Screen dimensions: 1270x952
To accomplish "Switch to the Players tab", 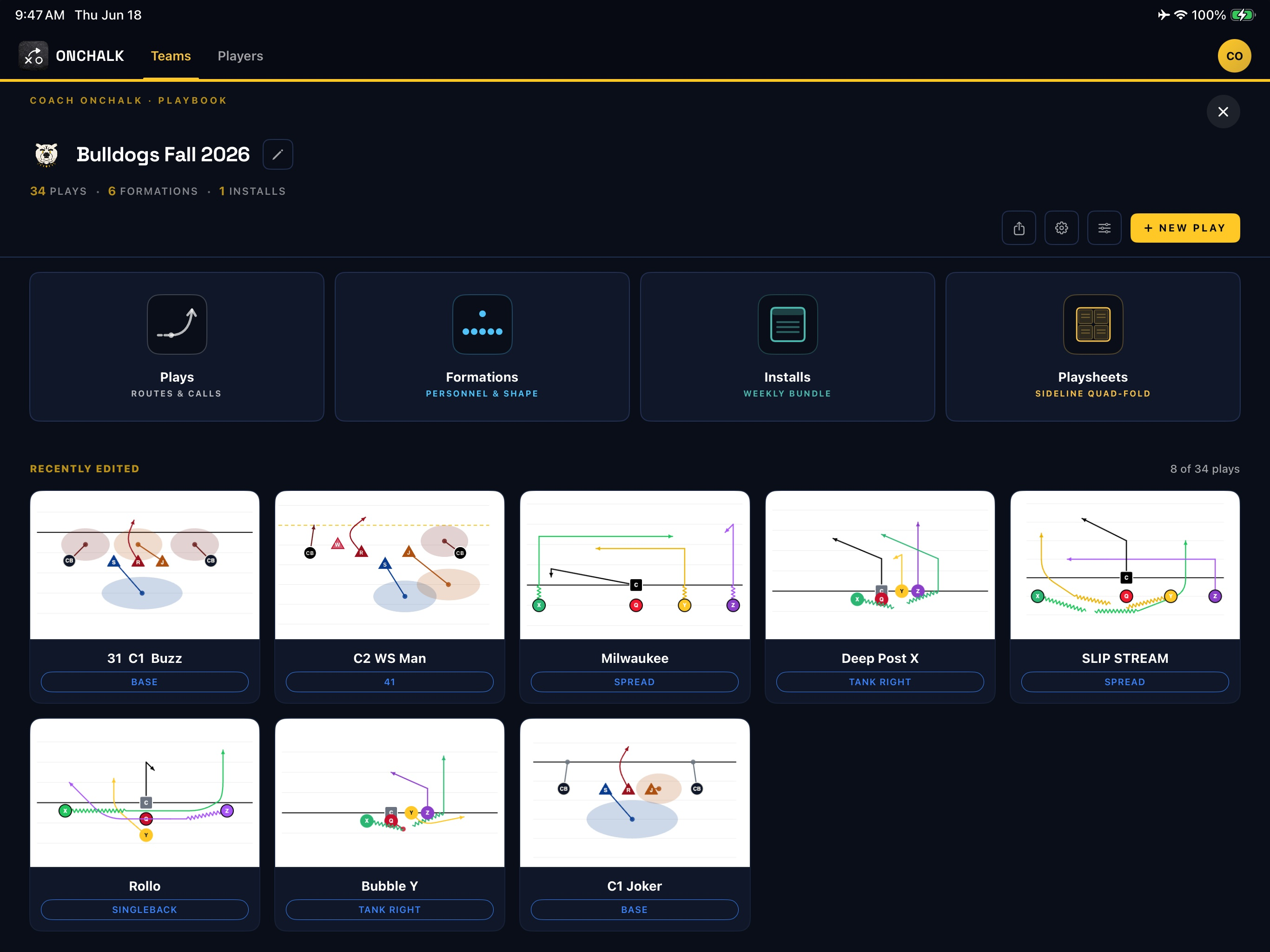I will (x=240, y=56).
